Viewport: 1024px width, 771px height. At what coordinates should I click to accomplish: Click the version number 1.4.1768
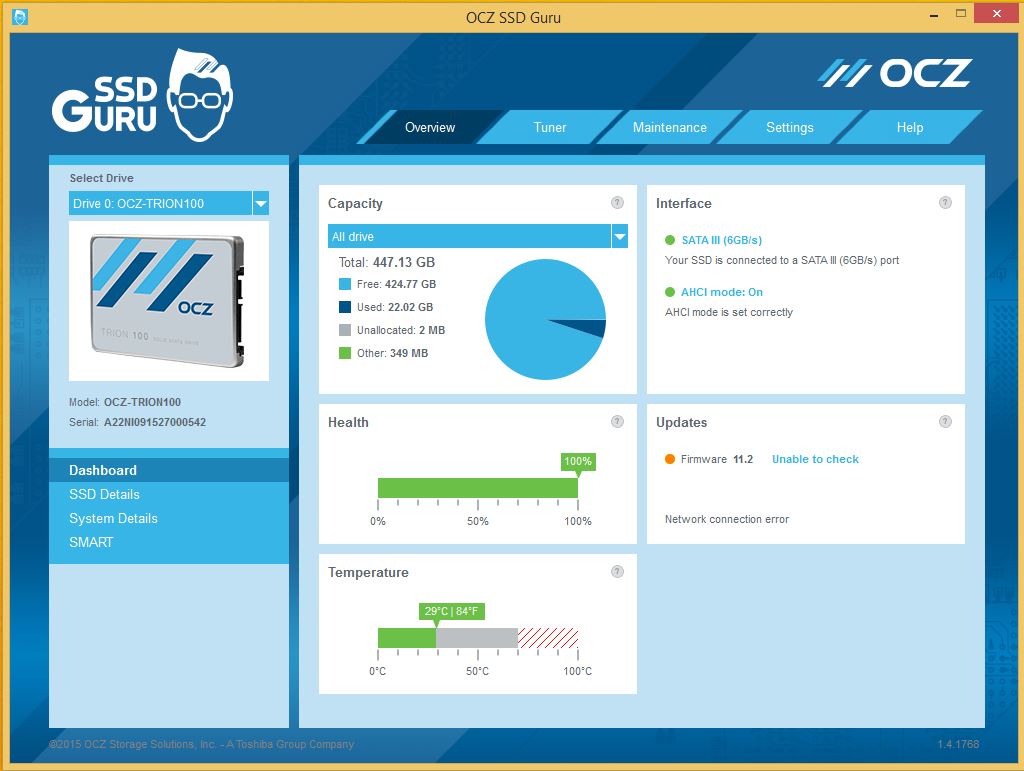(958, 744)
